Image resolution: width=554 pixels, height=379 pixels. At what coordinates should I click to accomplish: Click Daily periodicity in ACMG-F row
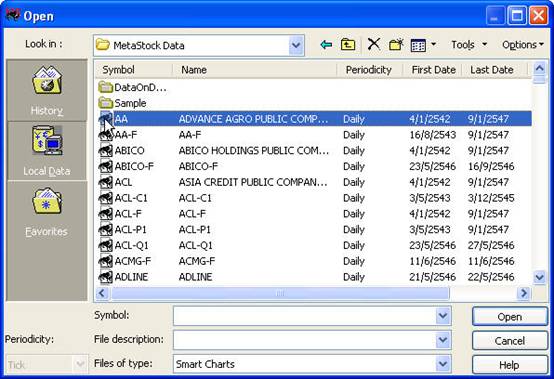354,261
